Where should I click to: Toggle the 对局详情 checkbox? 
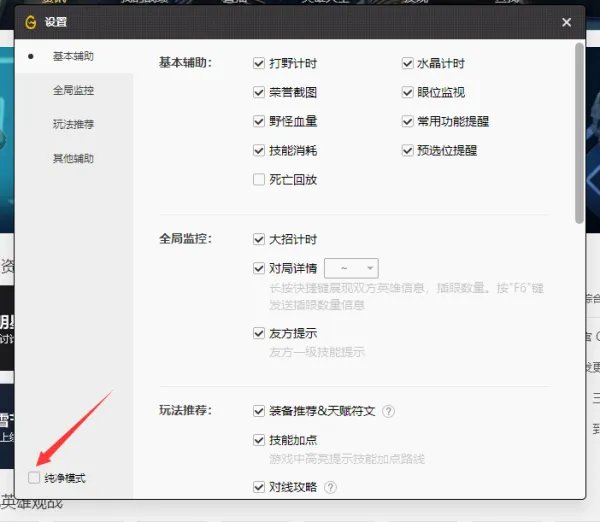pos(259,268)
